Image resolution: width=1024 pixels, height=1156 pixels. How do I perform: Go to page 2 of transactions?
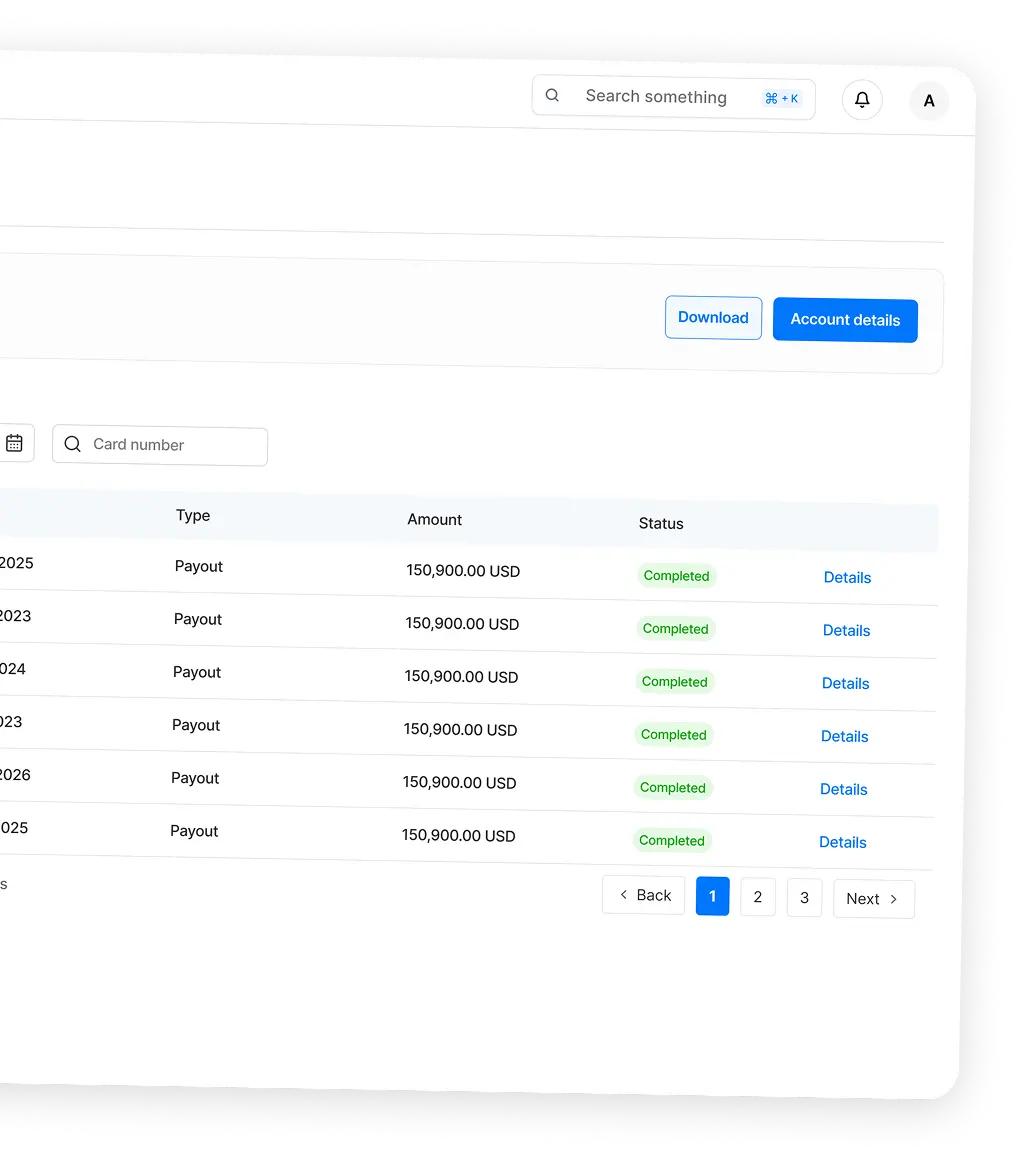coord(757,897)
